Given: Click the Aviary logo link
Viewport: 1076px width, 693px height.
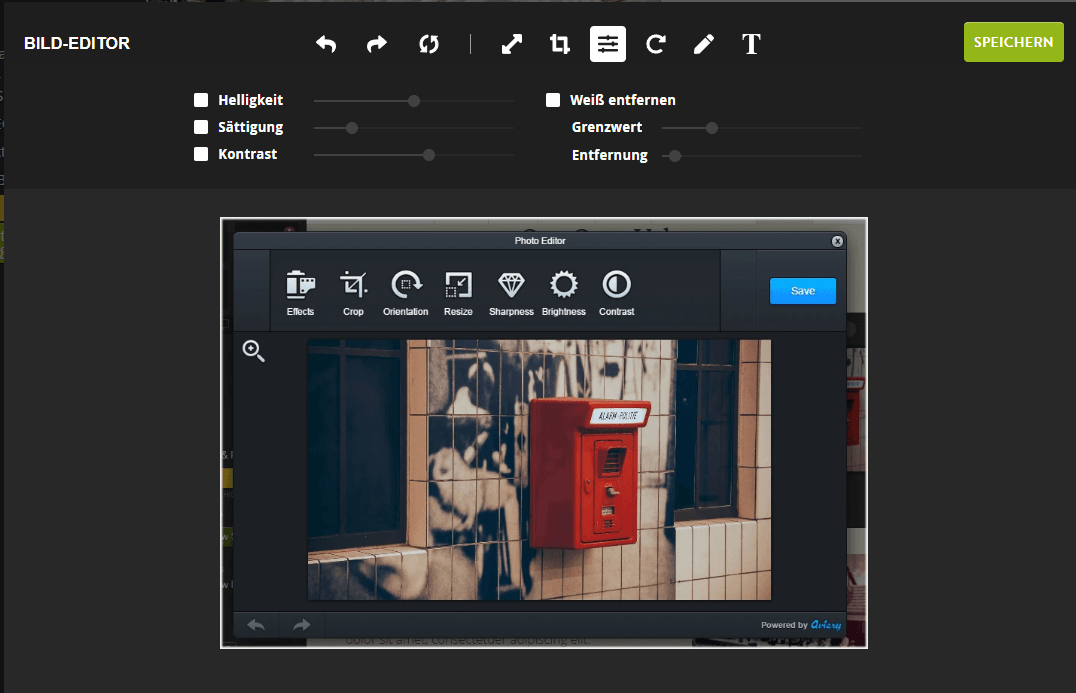Looking at the screenshot, I should pos(826,624).
